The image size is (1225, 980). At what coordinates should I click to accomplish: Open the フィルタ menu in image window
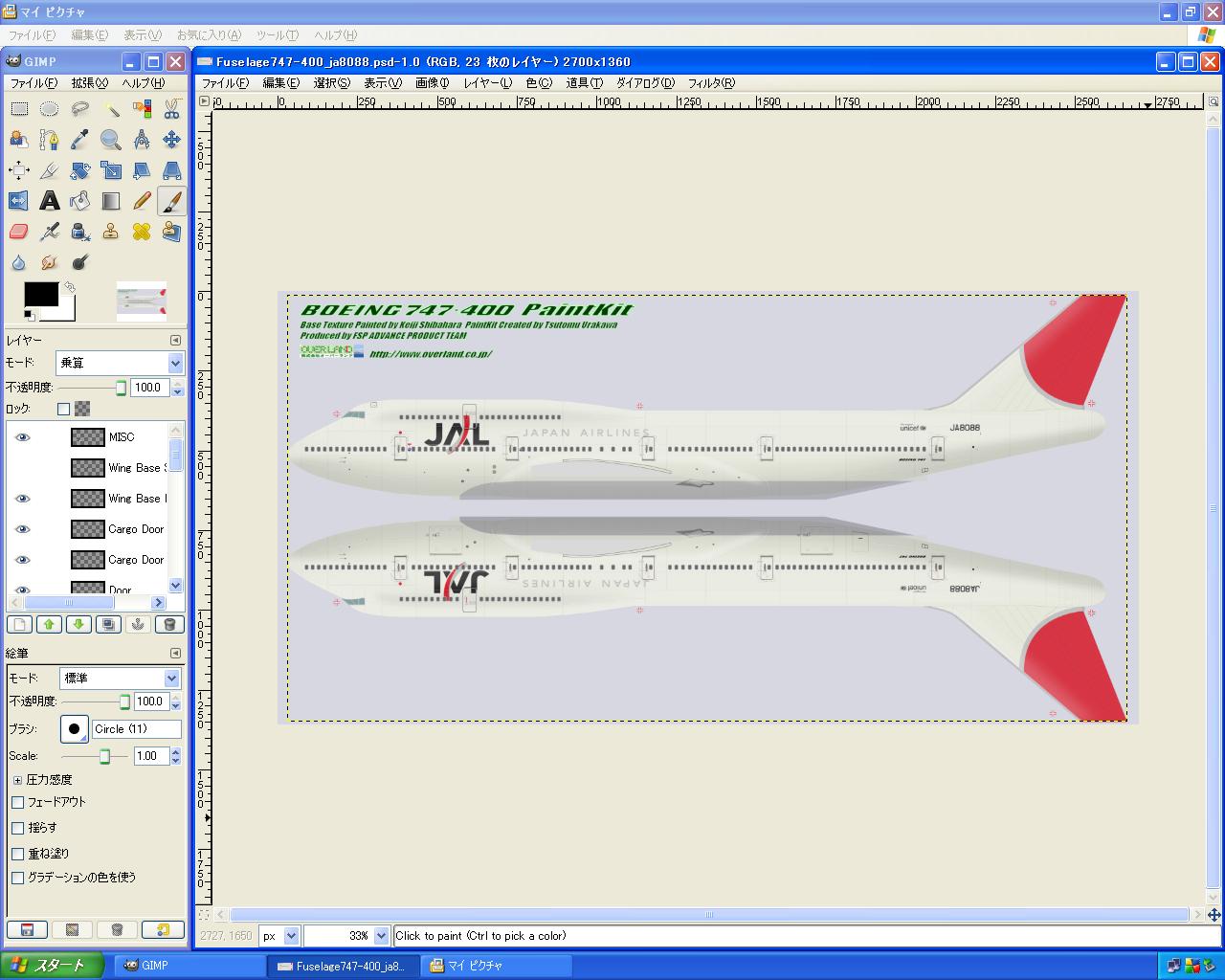click(711, 83)
